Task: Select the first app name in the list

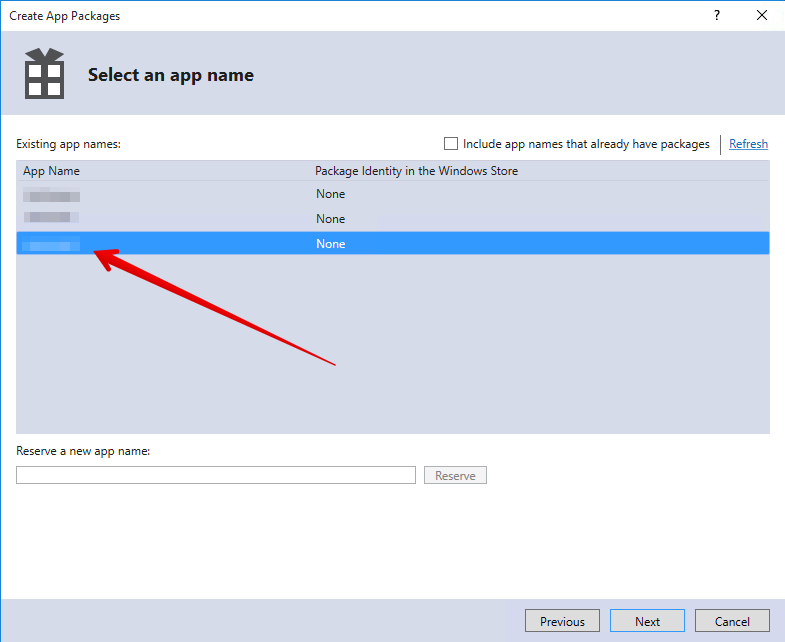Action: (52, 194)
